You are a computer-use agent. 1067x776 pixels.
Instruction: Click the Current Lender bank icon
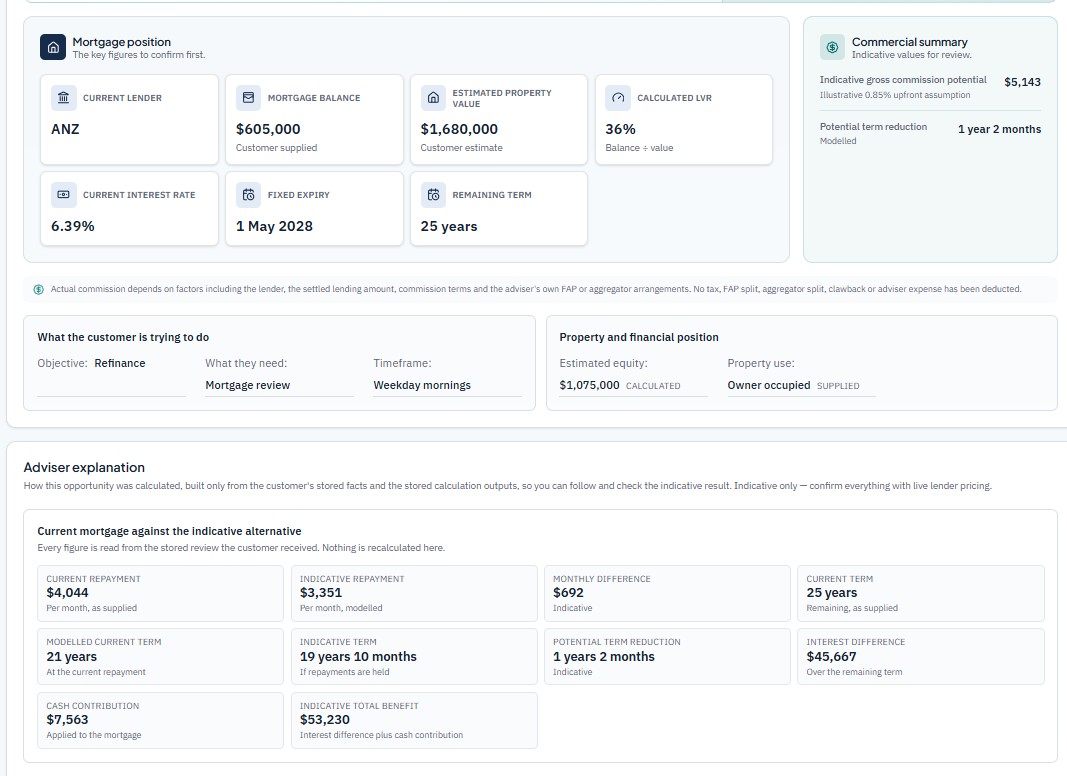point(63,98)
